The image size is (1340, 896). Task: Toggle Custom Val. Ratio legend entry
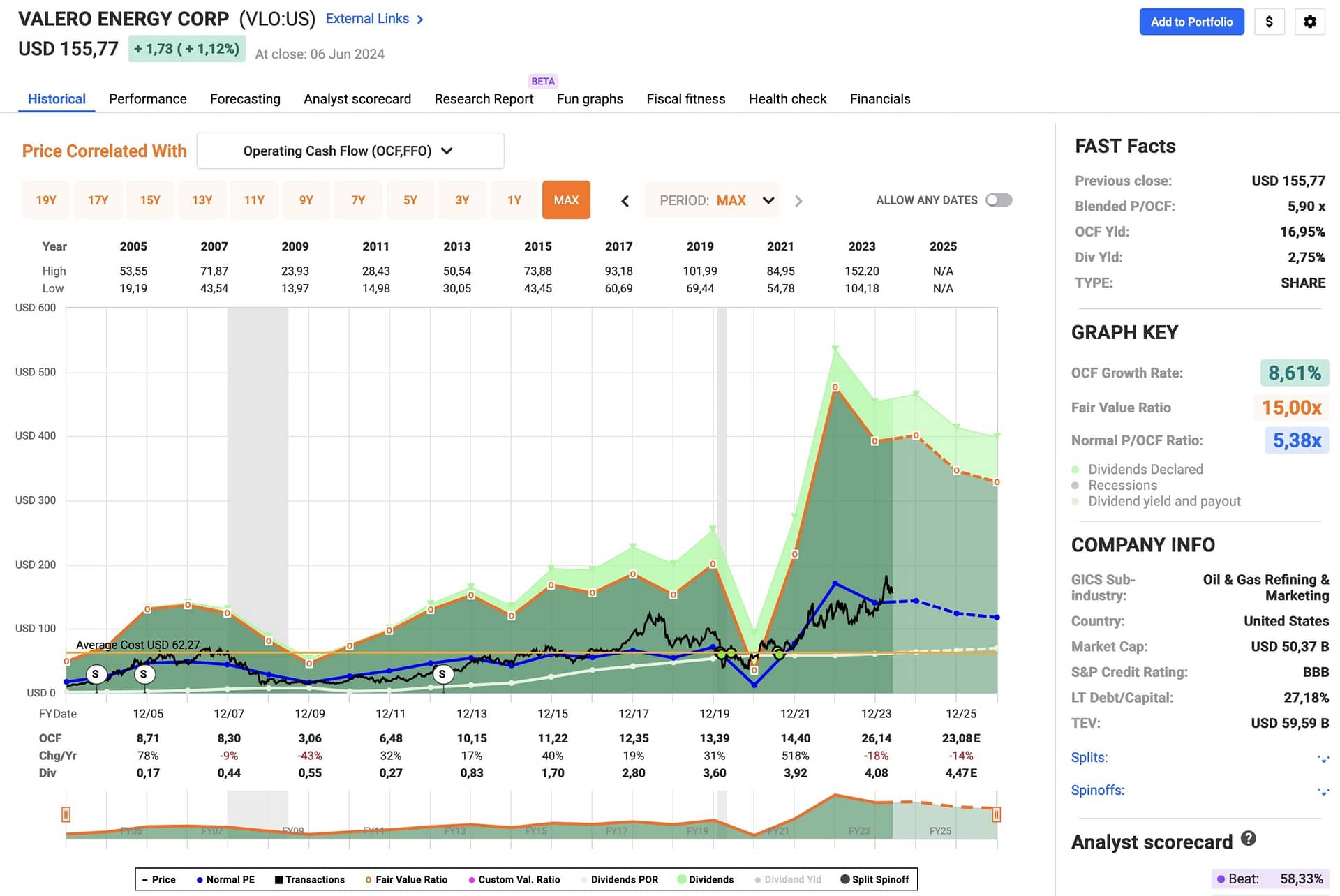point(514,879)
